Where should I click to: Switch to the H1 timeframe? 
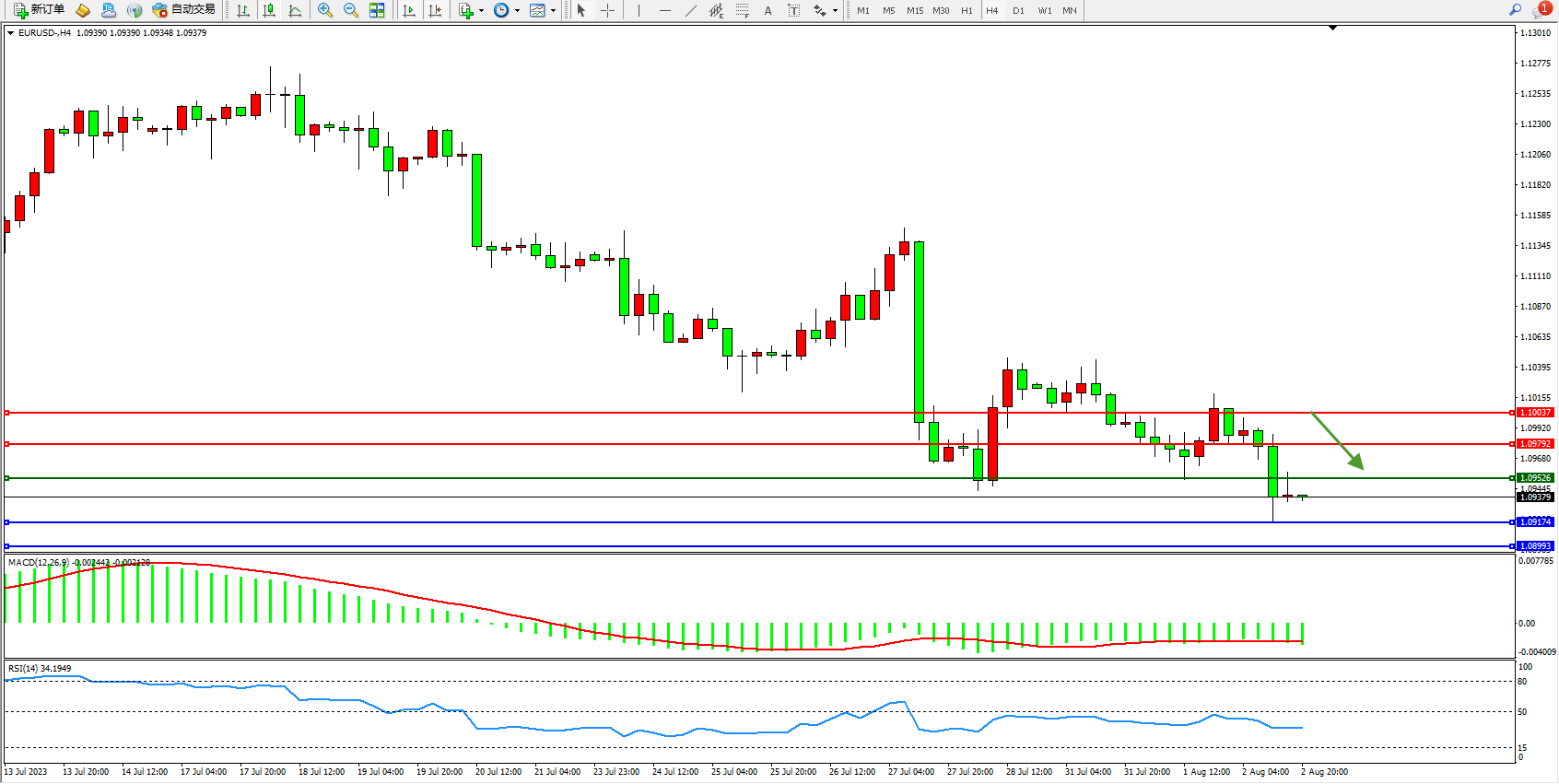coord(967,11)
